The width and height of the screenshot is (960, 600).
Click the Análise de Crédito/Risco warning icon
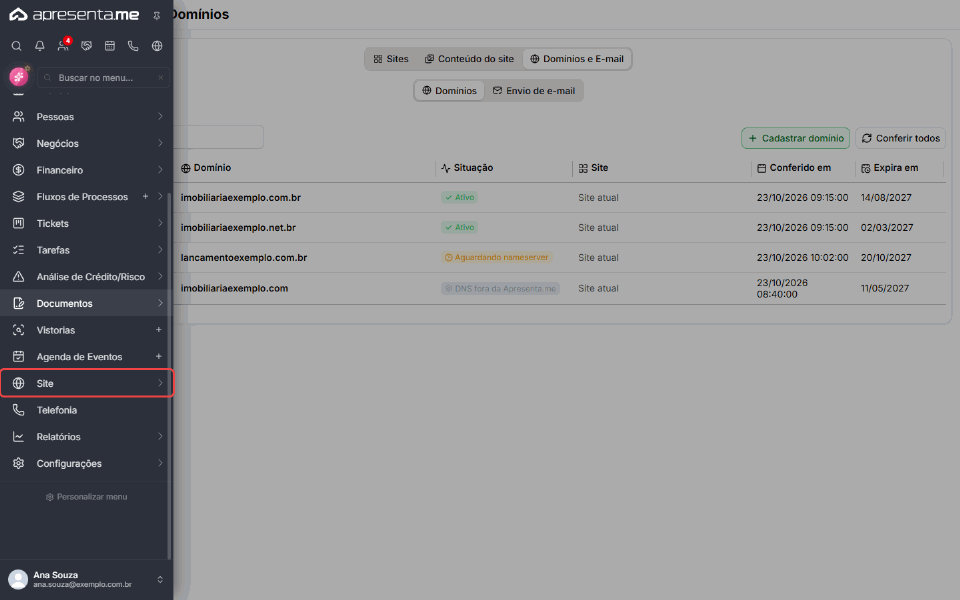click(18, 277)
